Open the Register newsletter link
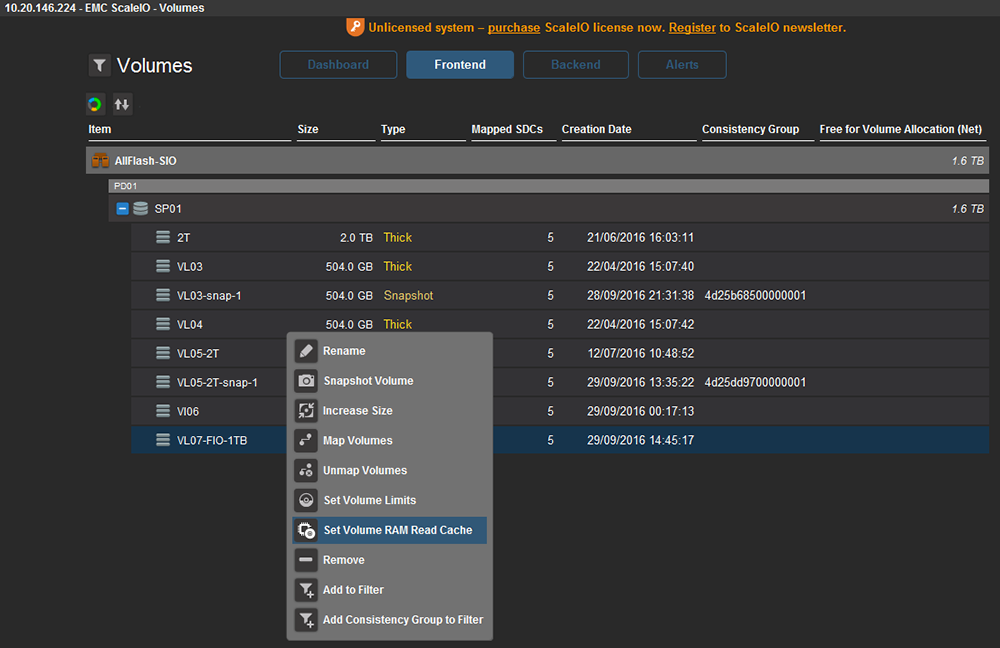The width and height of the screenshot is (1000, 648). 692,27
